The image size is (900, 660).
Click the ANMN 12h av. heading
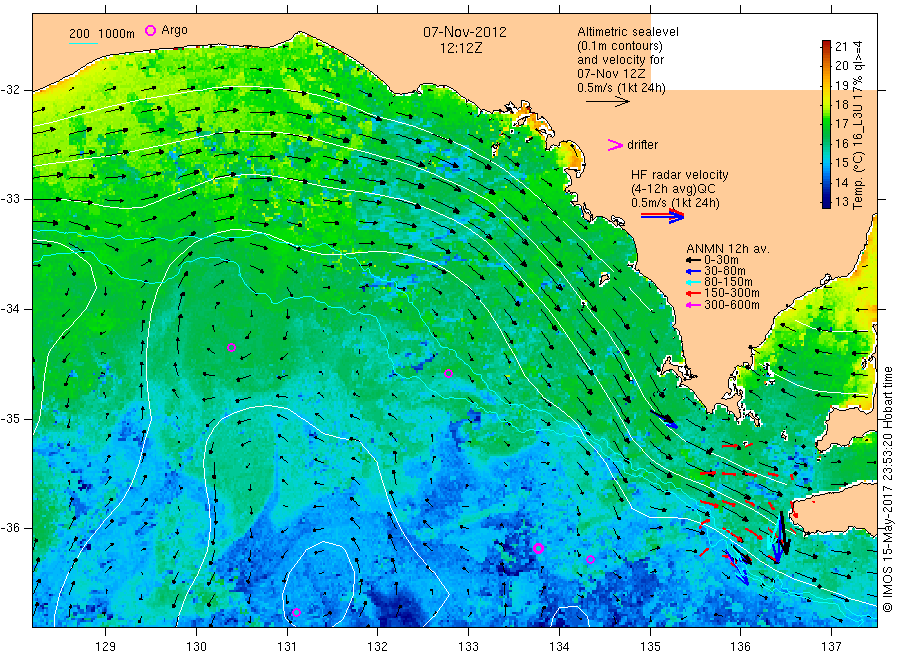pos(728,249)
